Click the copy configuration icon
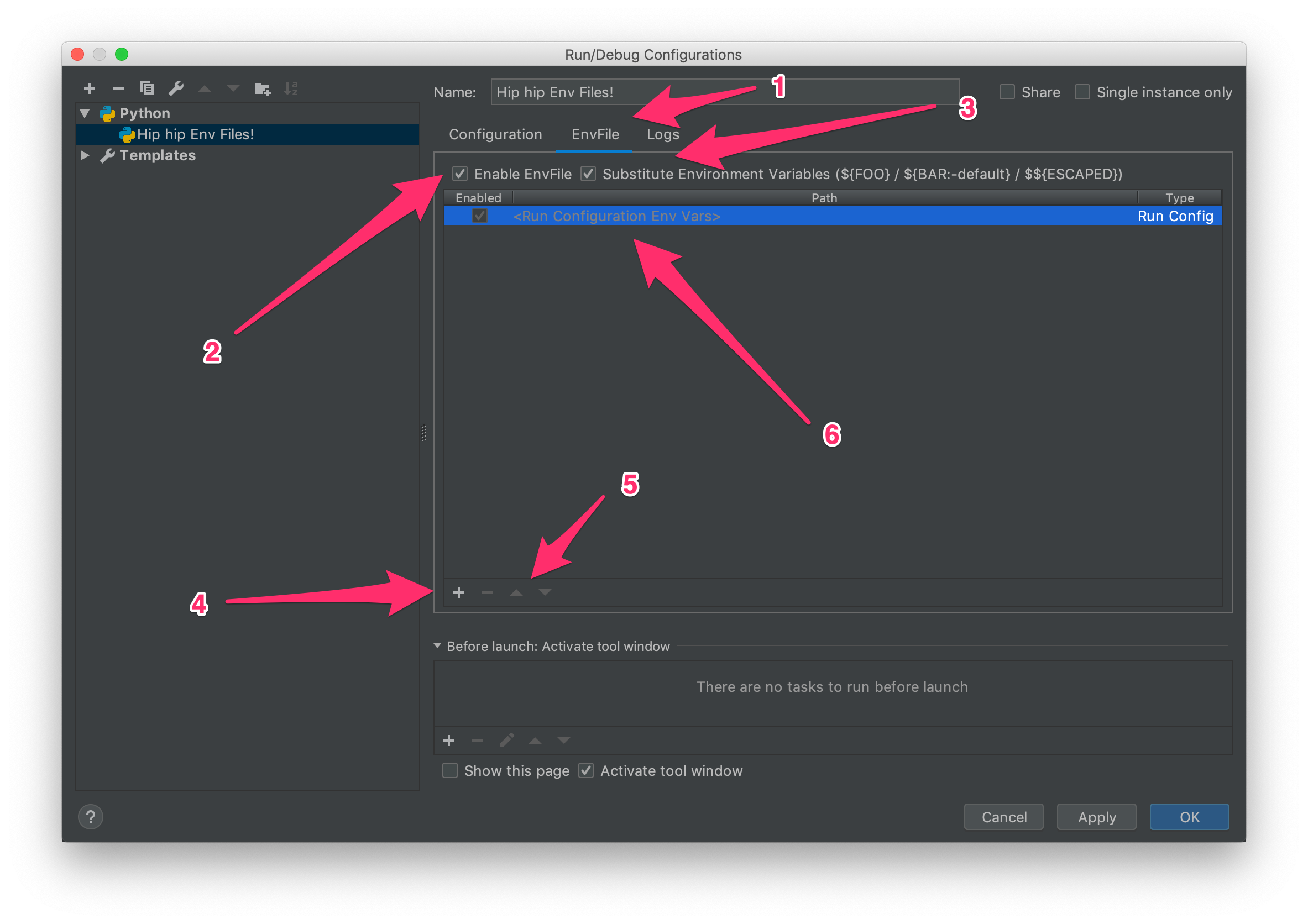Screen dimensions: 1308x924 coord(147,88)
